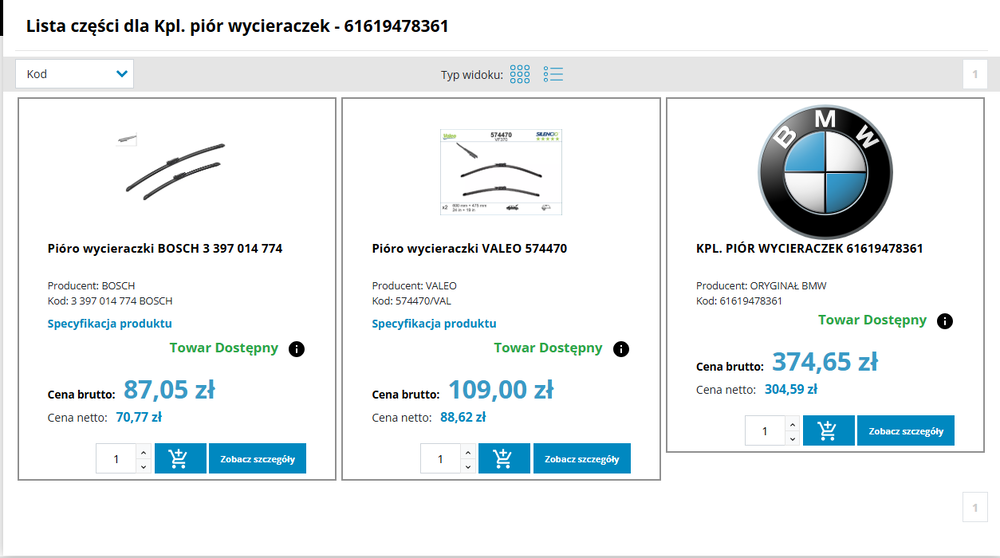Select net price 304,59 zł
This screenshot has width=1000, height=558.
click(x=791, y=389)
